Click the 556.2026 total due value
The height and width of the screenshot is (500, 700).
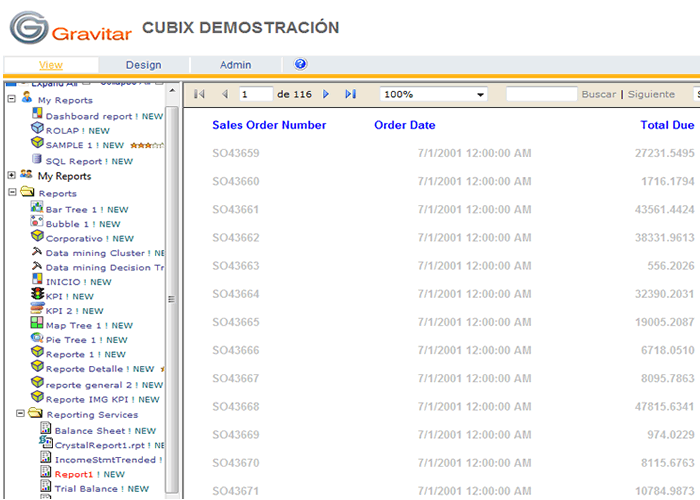pos(671,266)
